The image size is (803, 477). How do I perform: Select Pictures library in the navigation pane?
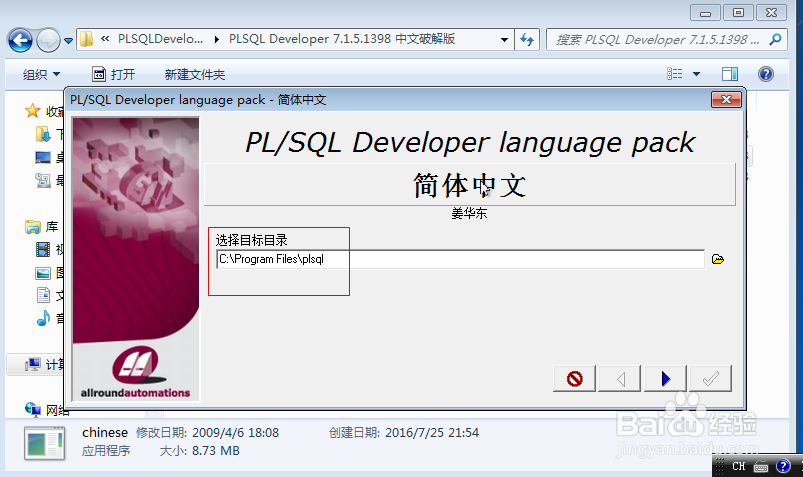[43, 273]
